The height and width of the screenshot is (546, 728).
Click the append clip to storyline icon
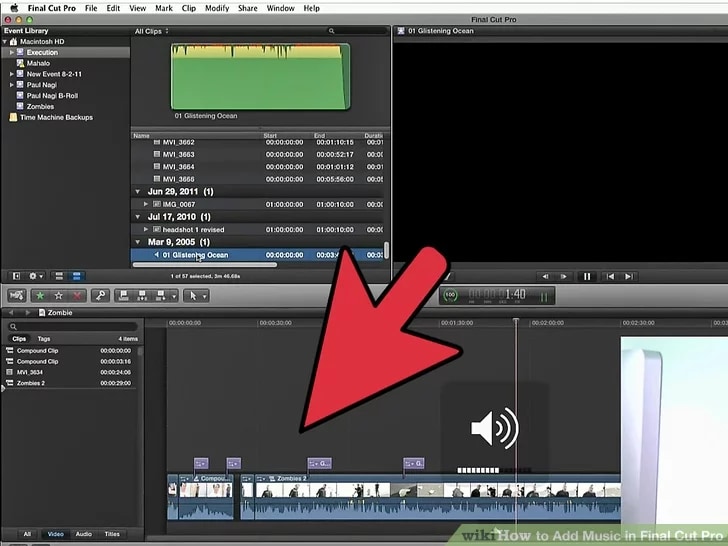point(161,295)
